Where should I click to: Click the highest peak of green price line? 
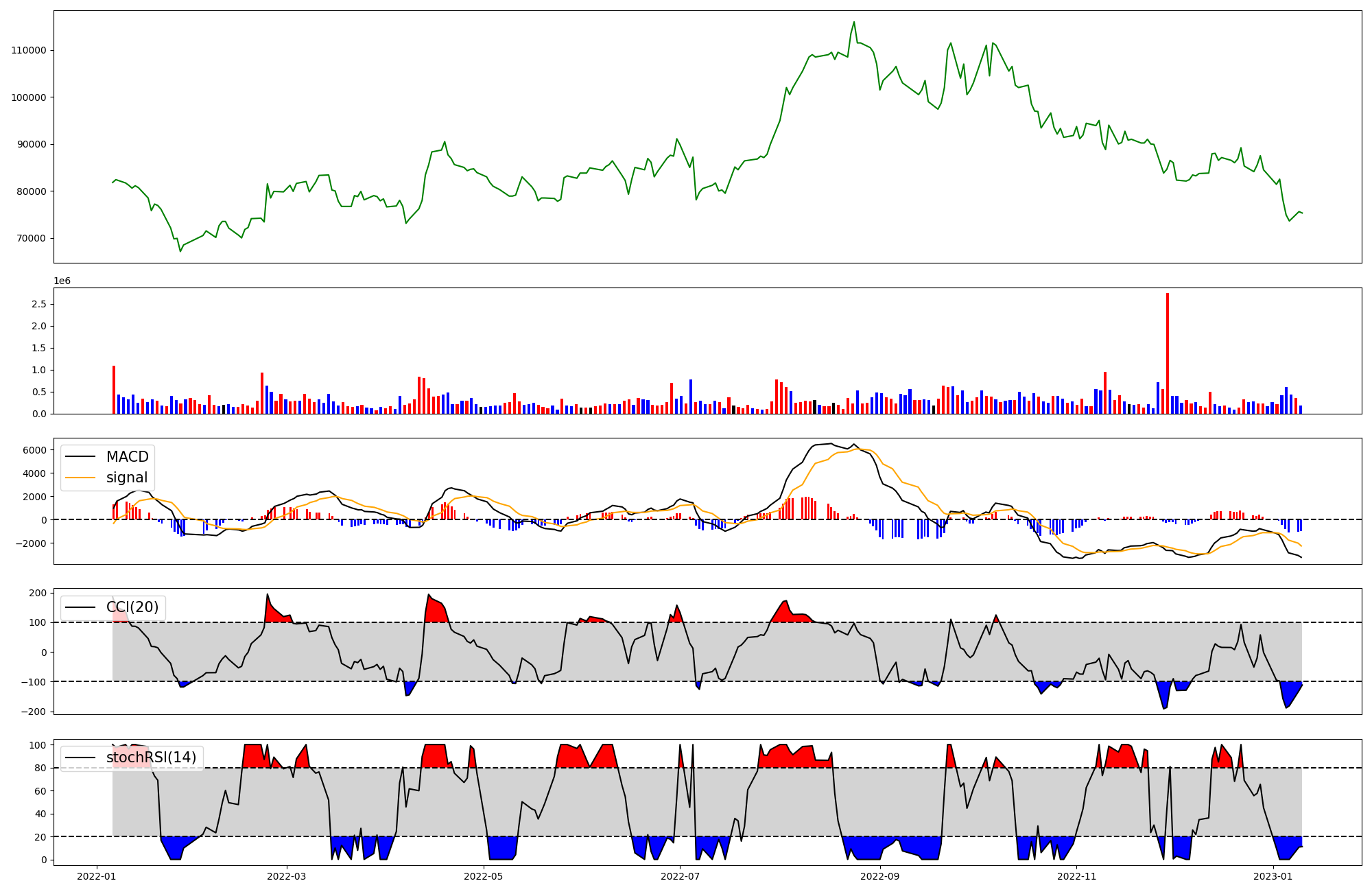click(x=854, y=22)
